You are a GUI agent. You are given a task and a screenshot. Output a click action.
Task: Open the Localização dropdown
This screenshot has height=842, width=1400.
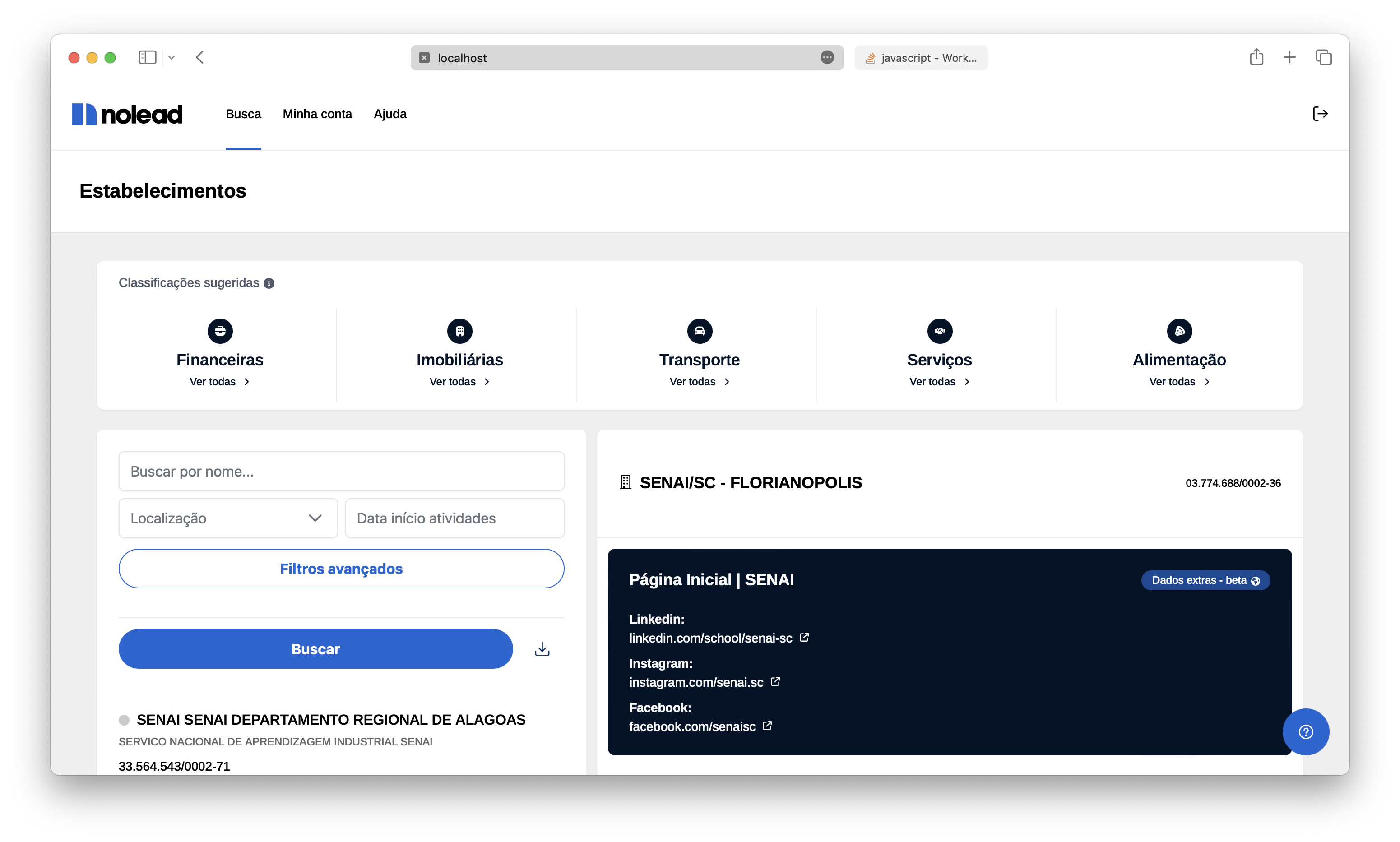pyautogui.click(x=228, y=518)
